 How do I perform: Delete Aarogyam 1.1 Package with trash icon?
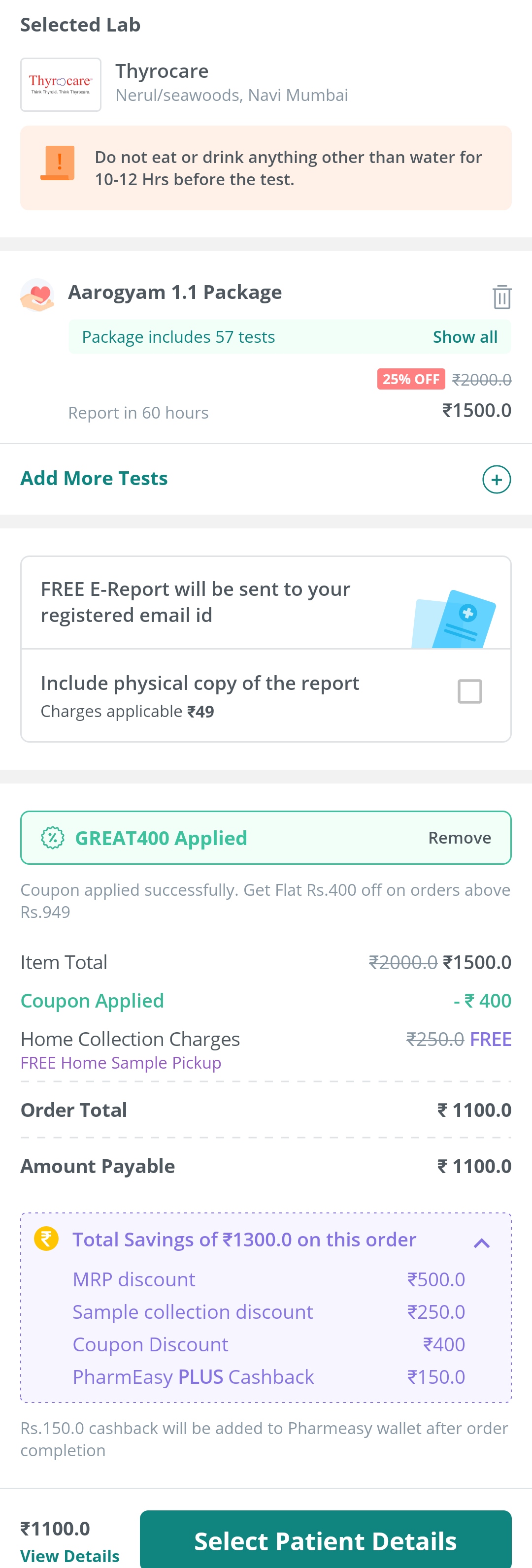pos(501,296)
